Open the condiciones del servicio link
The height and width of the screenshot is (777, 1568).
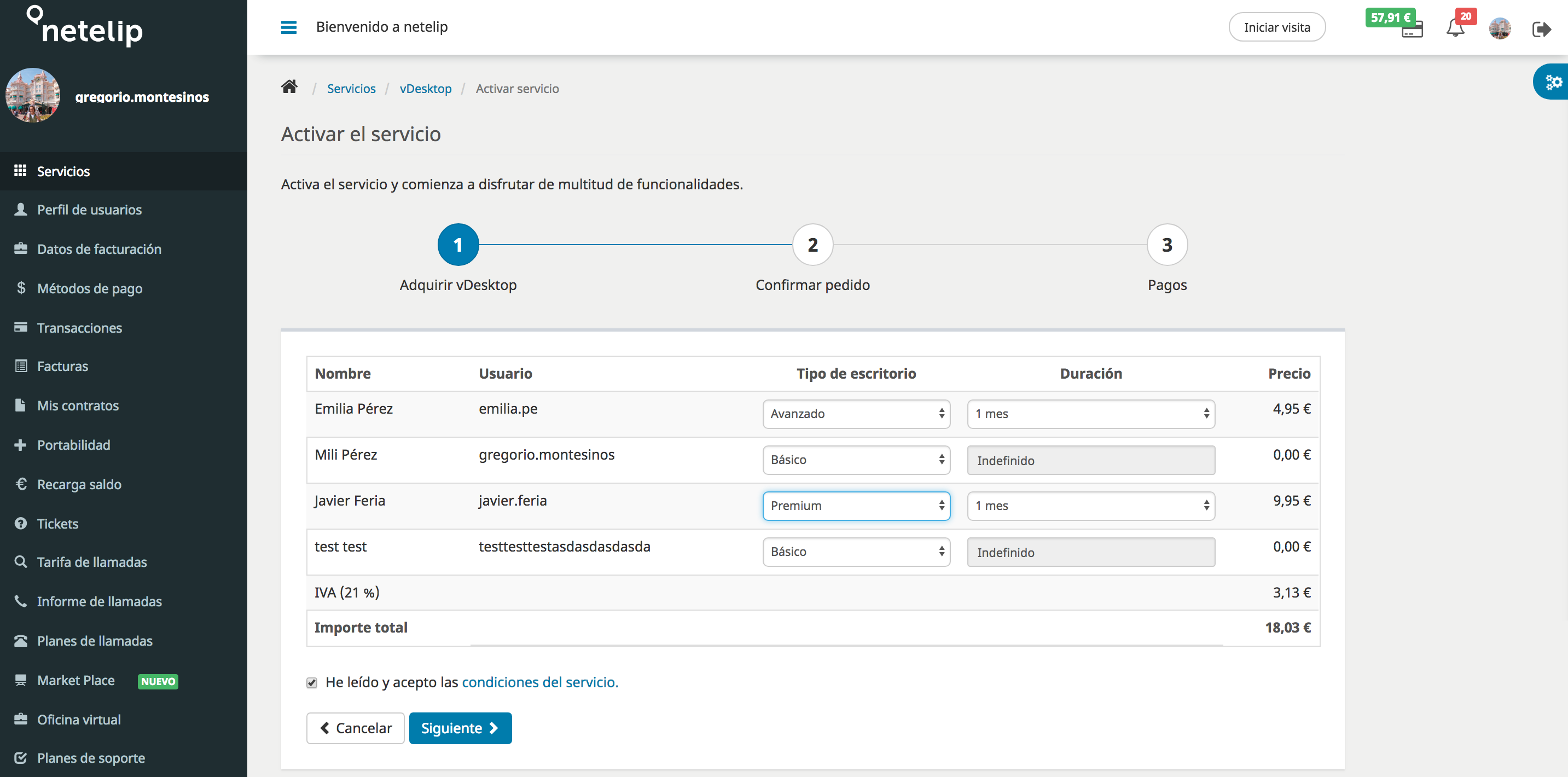pos(540,682)
